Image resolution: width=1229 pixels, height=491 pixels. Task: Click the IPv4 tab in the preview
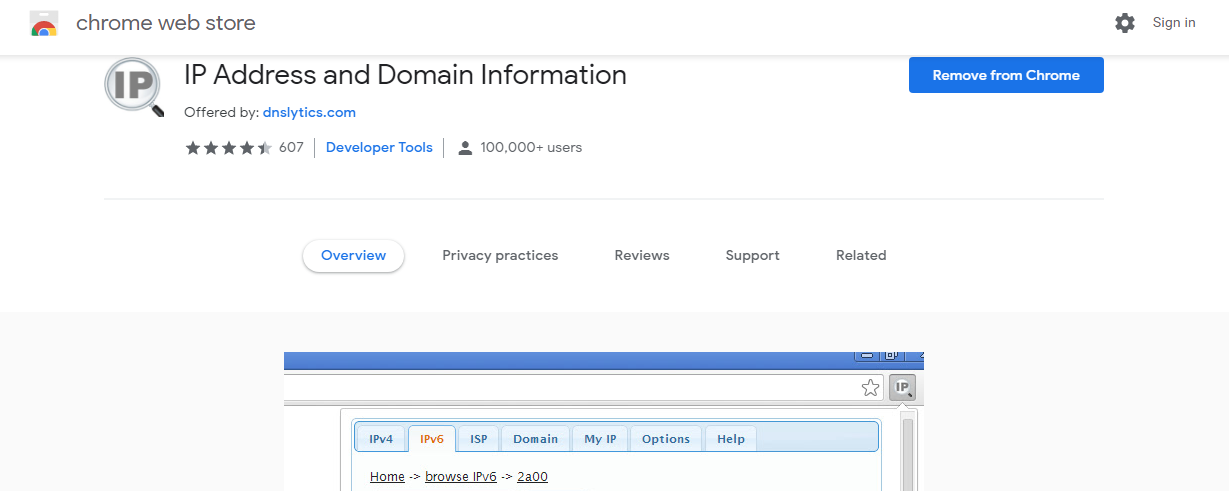(x=381, y=439)
